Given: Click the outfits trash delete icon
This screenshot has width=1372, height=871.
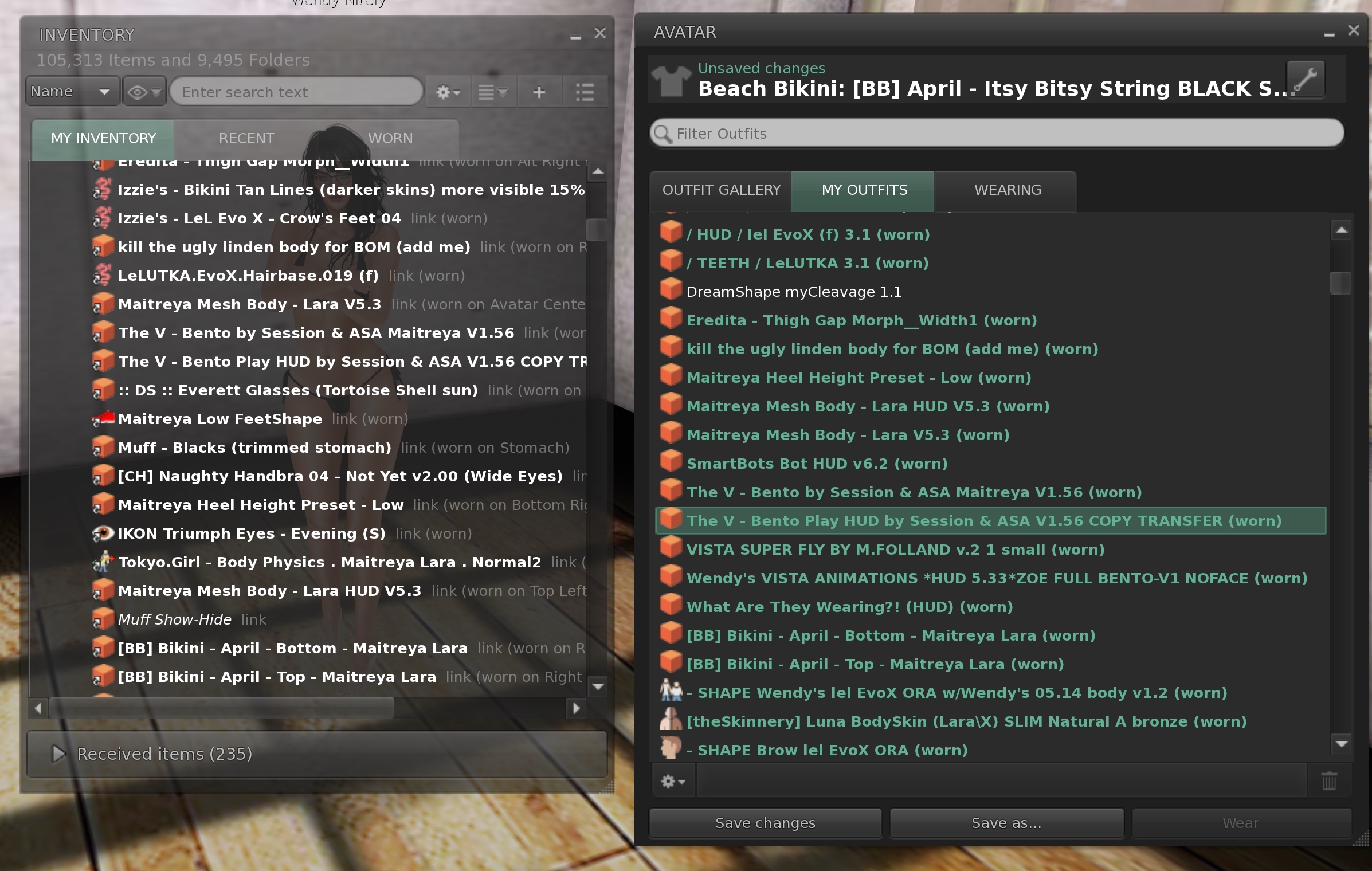Looking at the screenshot, I should (x=1328, y=781).
